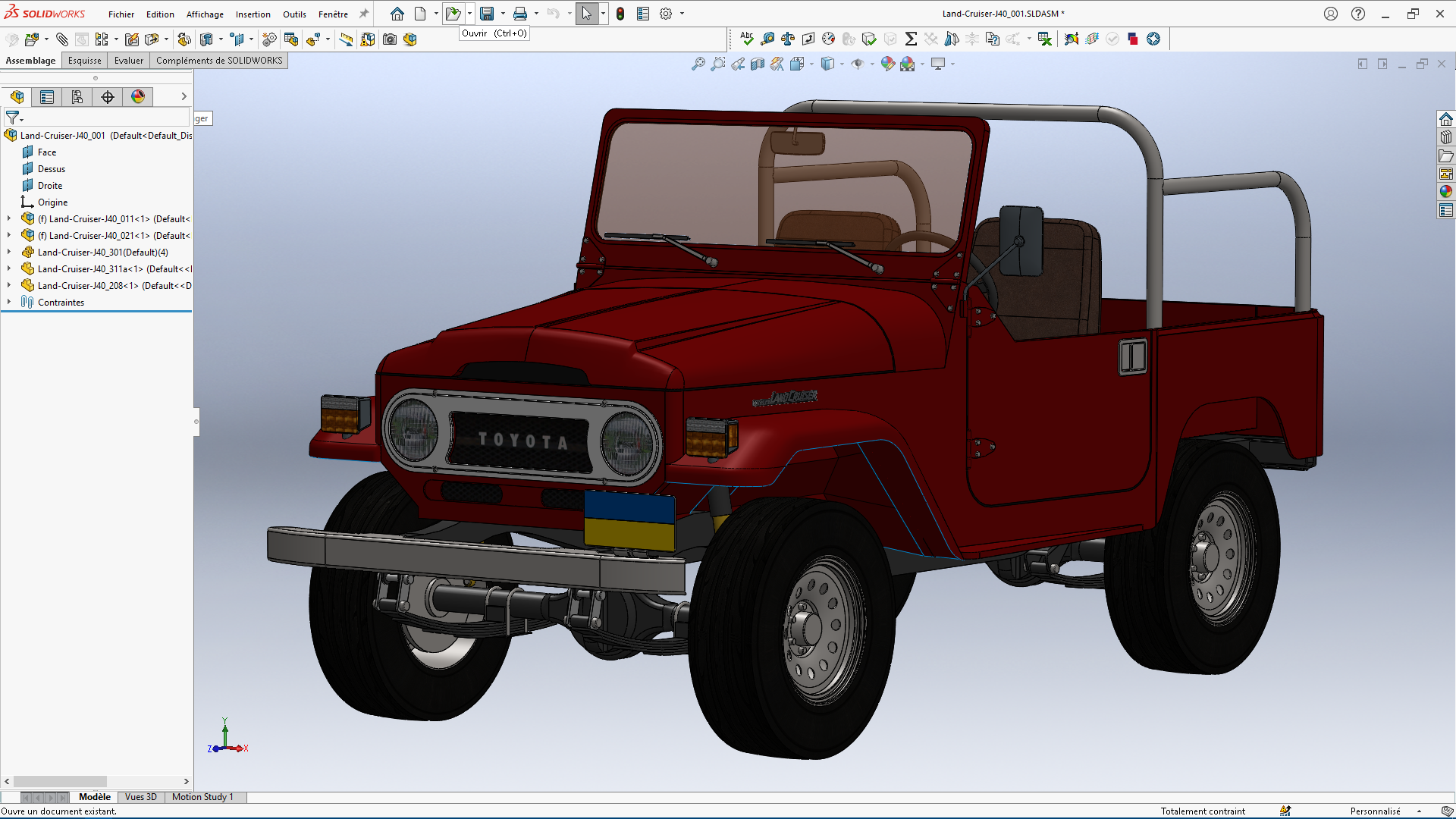Expand the Contraintes tree folder
The image size is (1456, 819).
click(9, 302)
